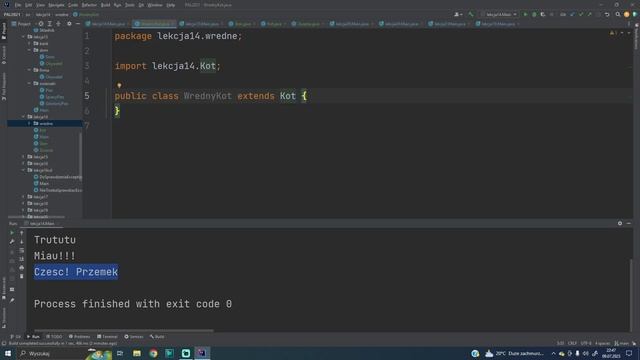Open the Refactor menu
Viewport: 640px width, 360px height.
pos(89,5)
